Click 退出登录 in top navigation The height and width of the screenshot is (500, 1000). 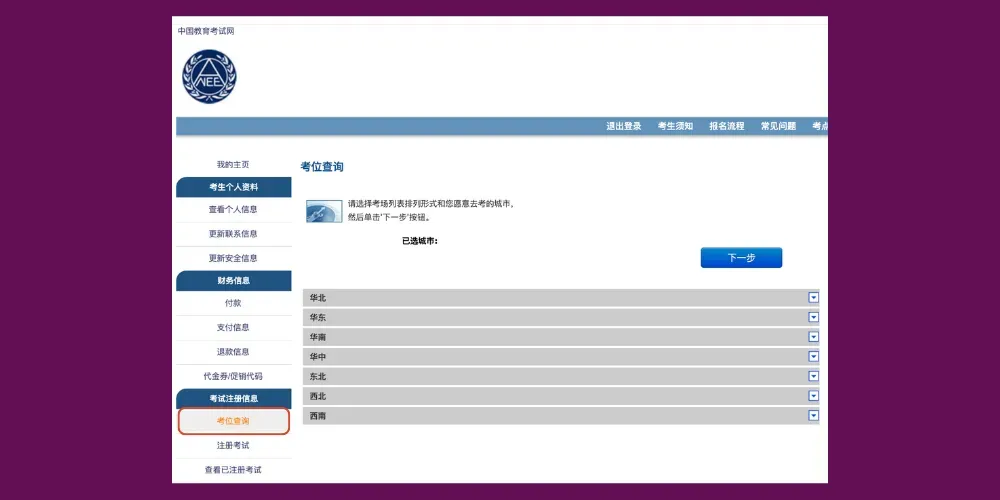[623, 127]
